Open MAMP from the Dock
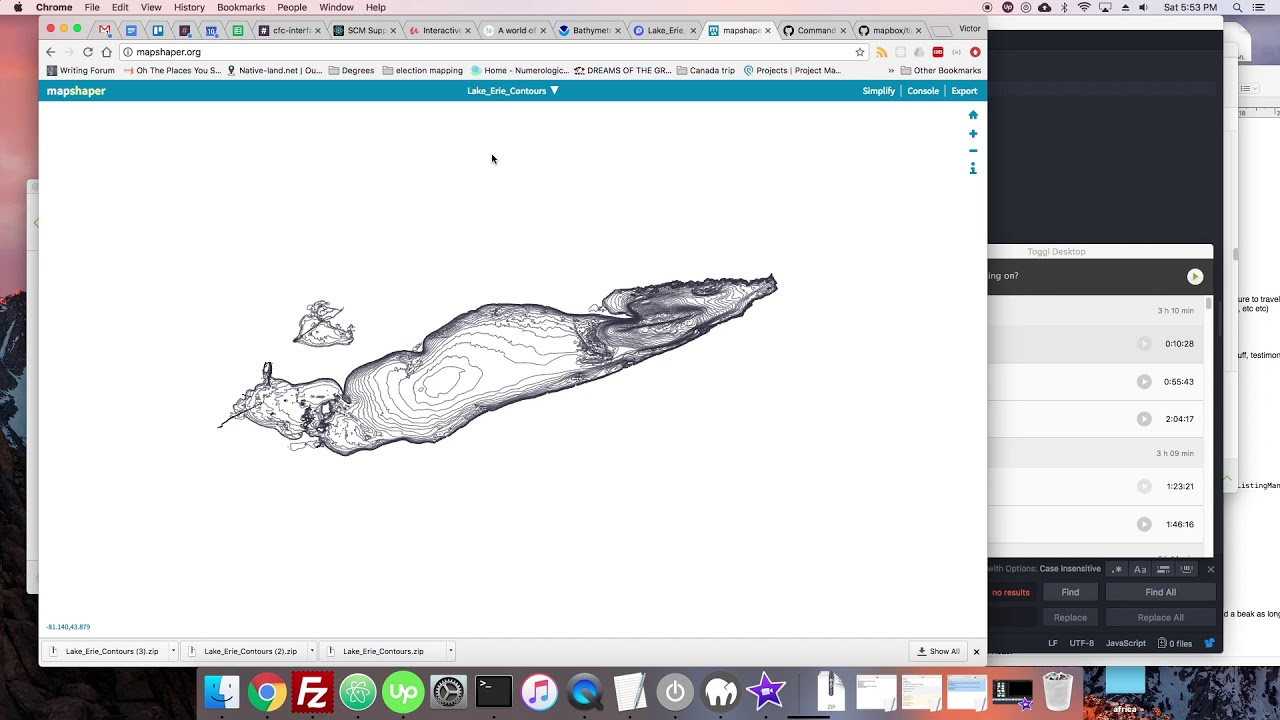 721,692
